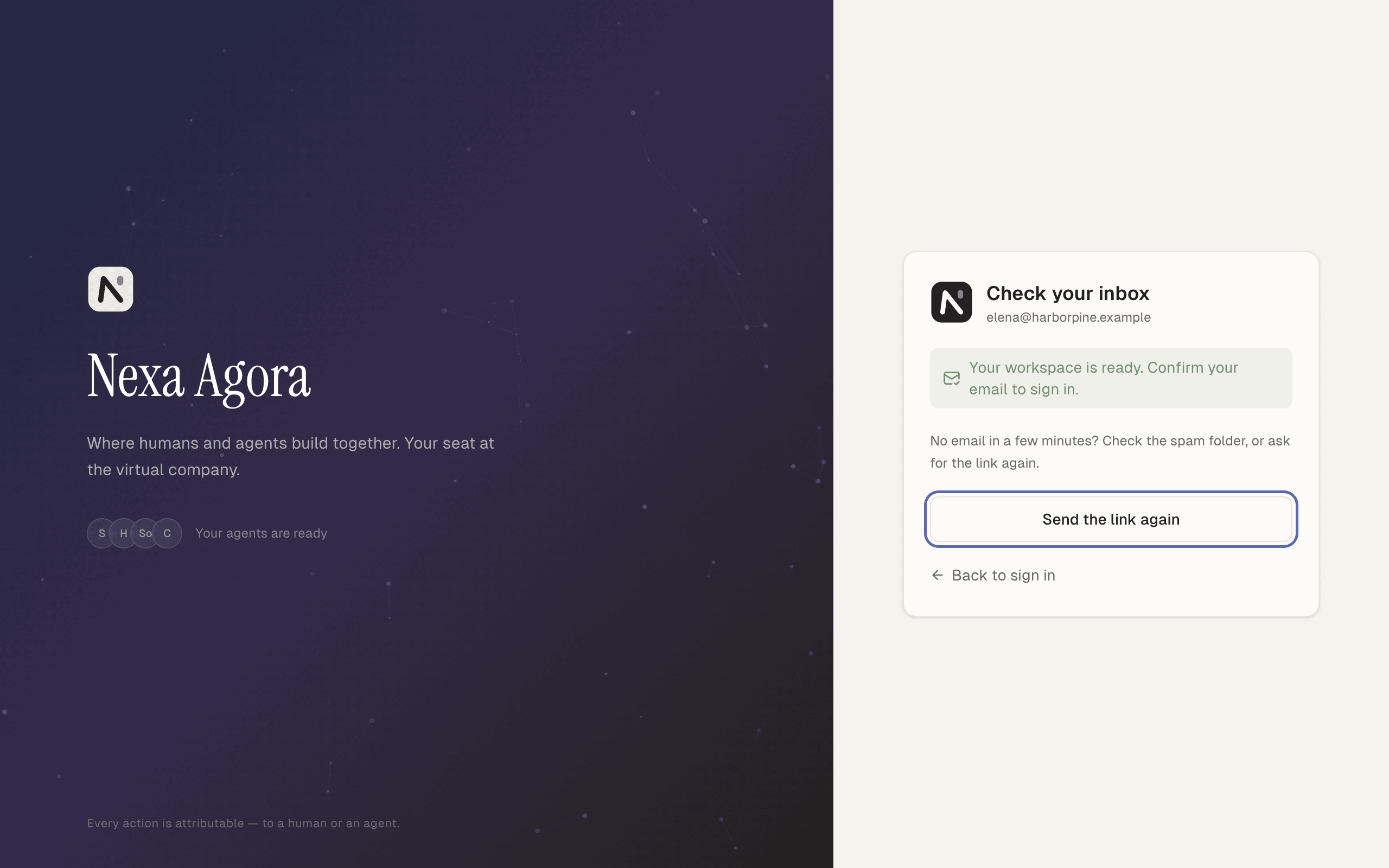Screen dimensions: 1389x868
Task: Click the Check your inbox heading
Action: coord(1068,293)
